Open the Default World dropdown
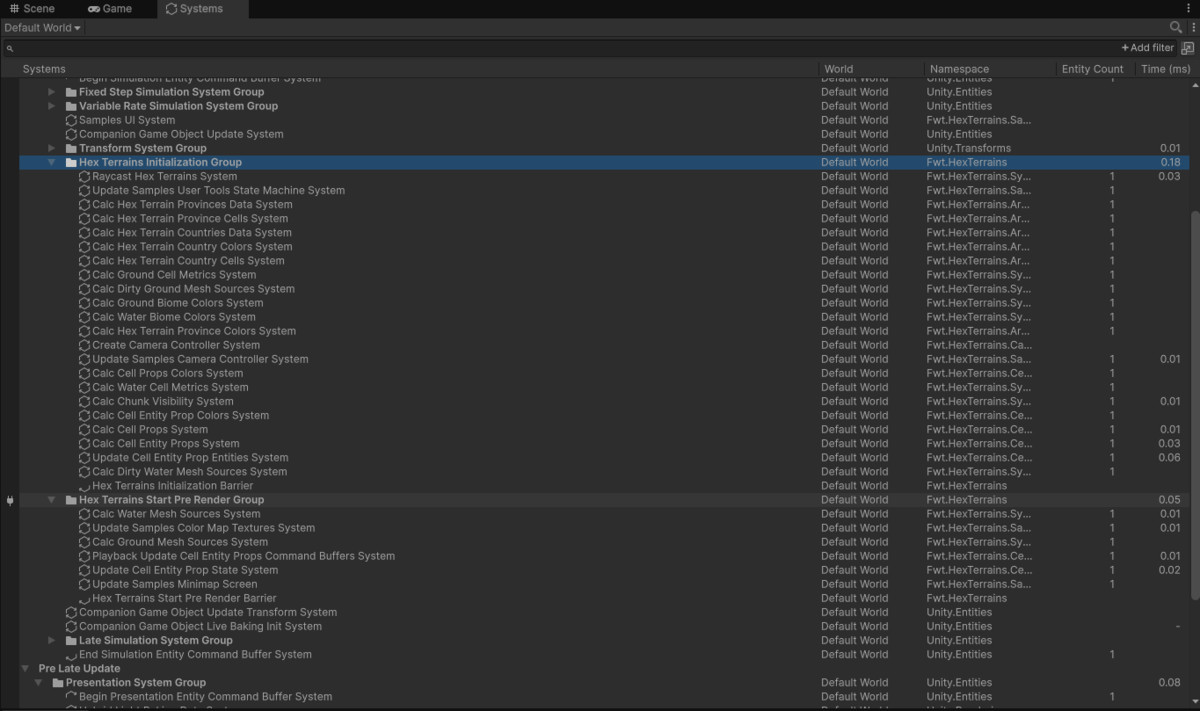Image resolution: width=1200 pixels, height=711 pixels. click(43, 28)
